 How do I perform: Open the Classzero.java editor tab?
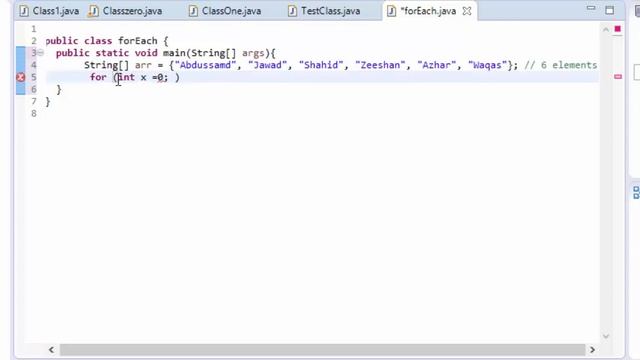(x=126, y=11)
